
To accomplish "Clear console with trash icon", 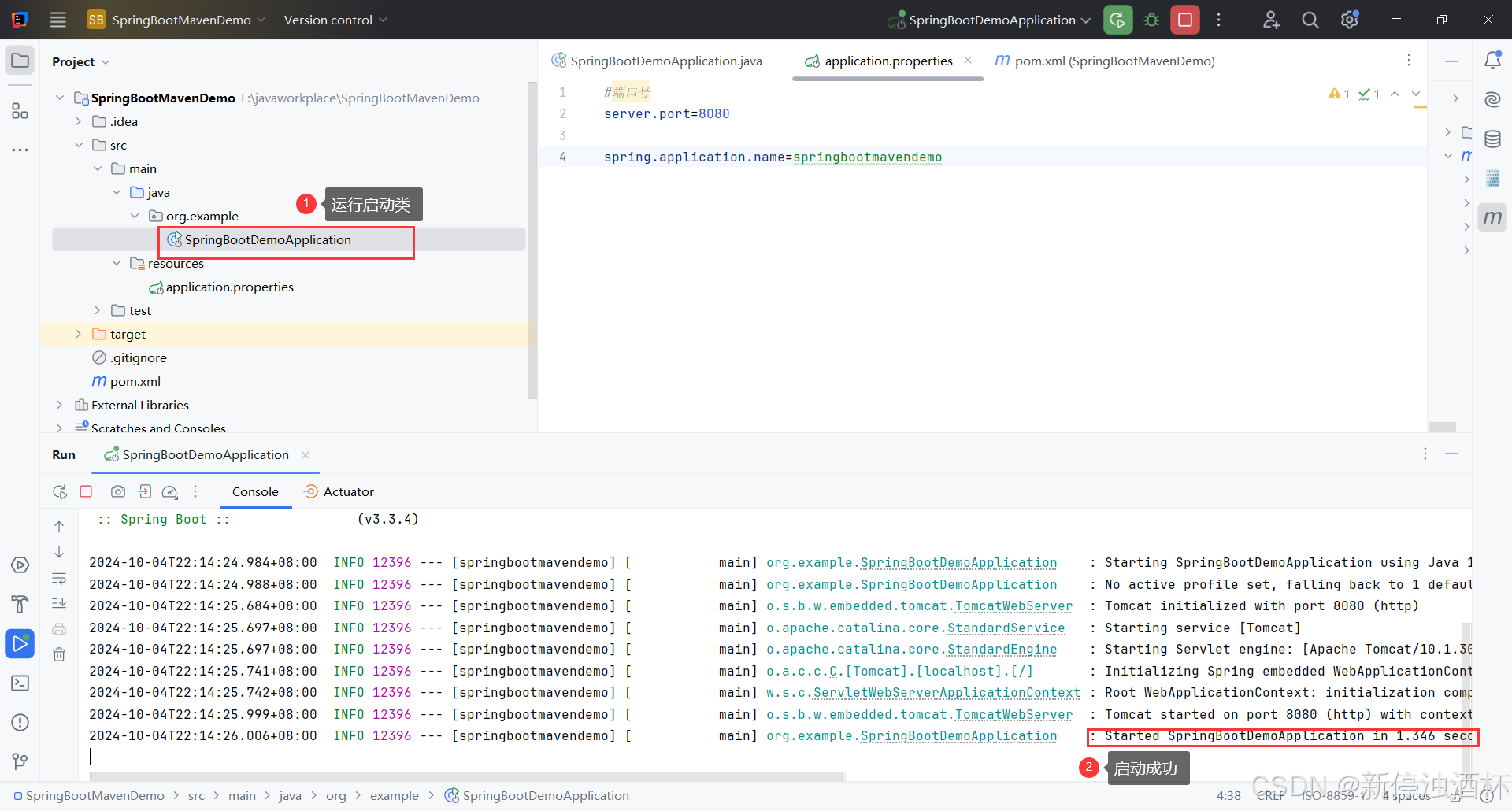I will pyautogui.click(x=59, y=654).
